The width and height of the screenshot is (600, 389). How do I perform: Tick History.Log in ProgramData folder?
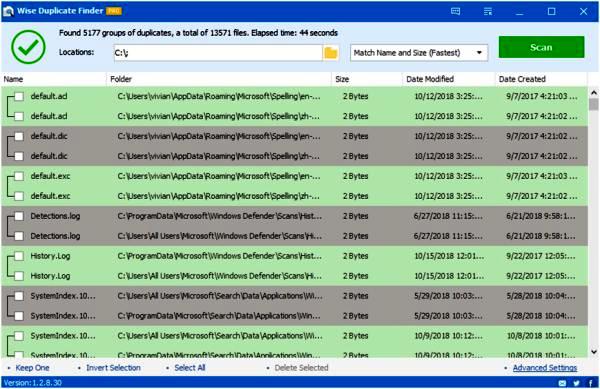coord(19,256)
